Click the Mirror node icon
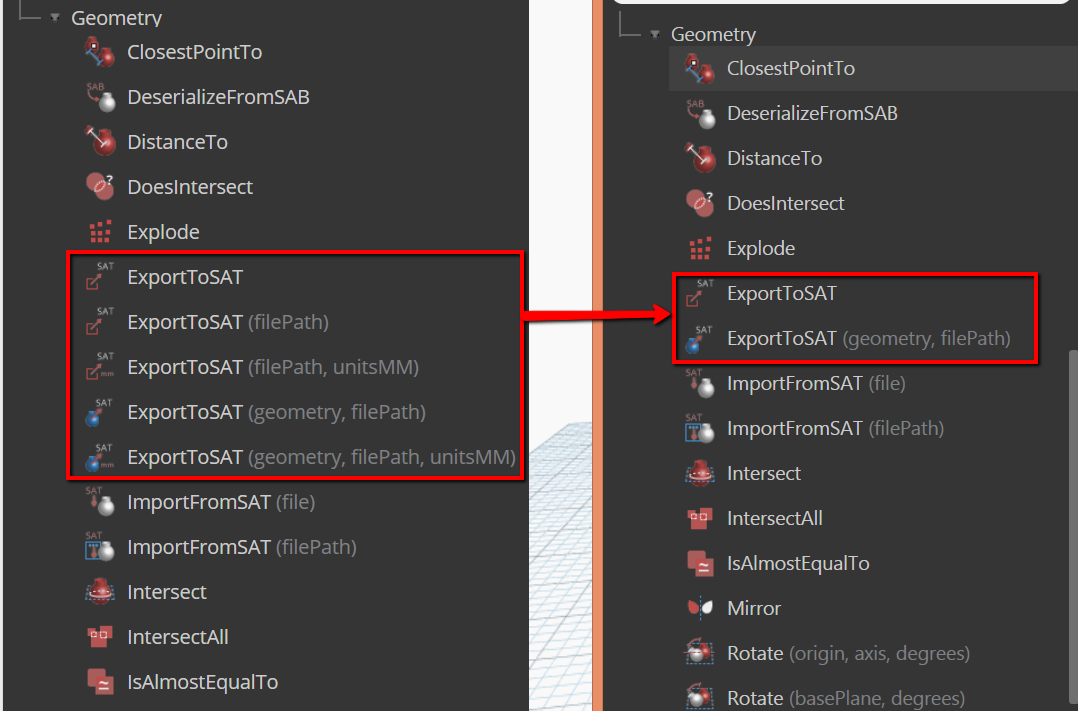Screen dimensions: 1078x711 tap(700, 608)
